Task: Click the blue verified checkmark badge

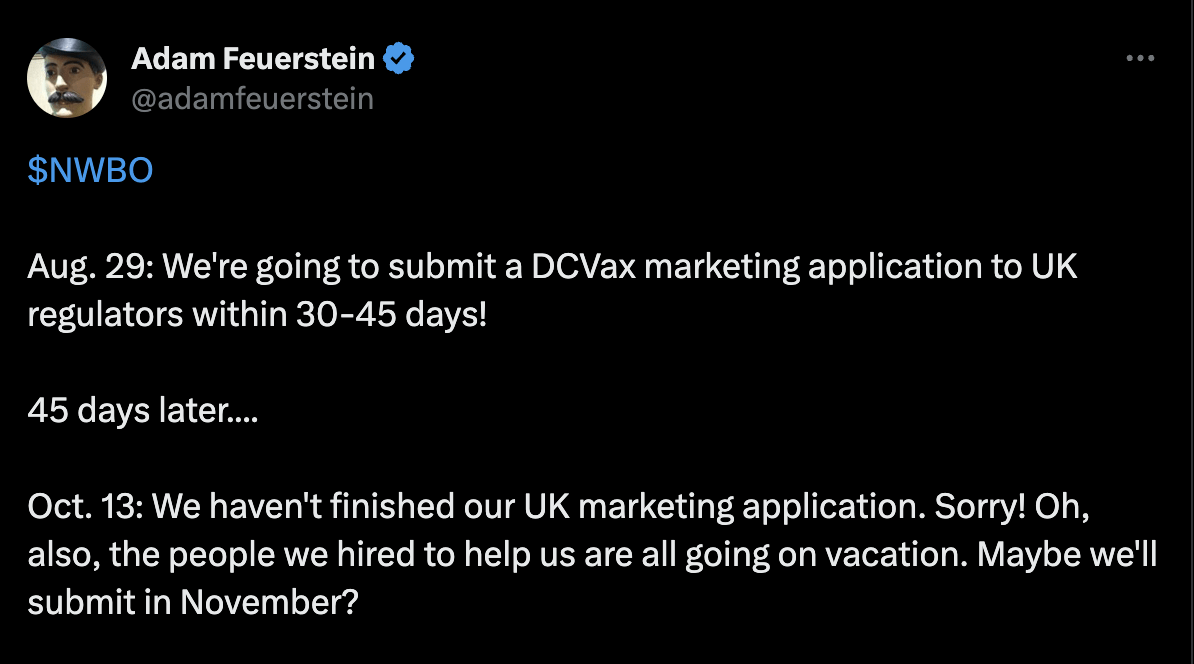Action: click(x=399, y=59)
